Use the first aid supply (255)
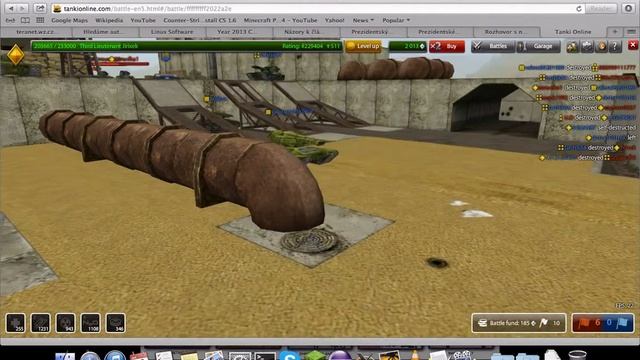Viewport: 640px width, 360px height. (x=16, y=323)
